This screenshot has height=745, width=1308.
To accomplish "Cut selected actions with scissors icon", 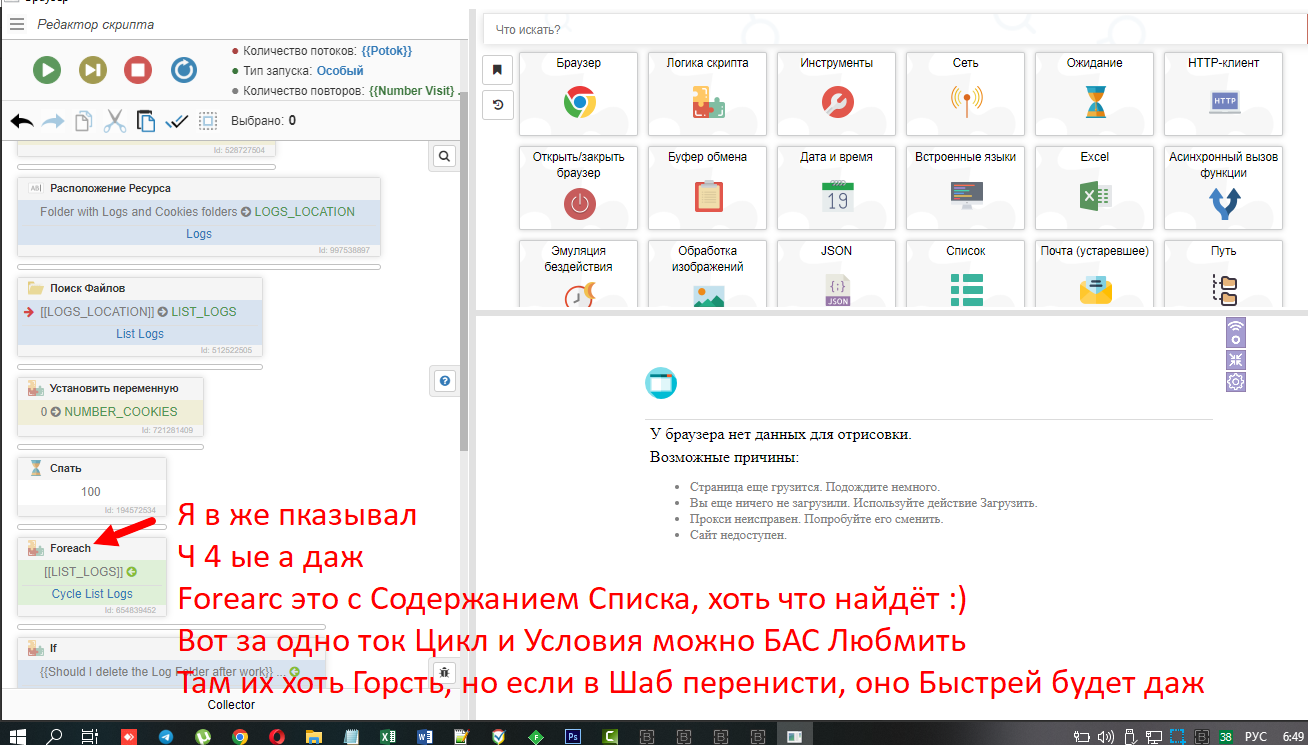I will click(x=115, y=121).
